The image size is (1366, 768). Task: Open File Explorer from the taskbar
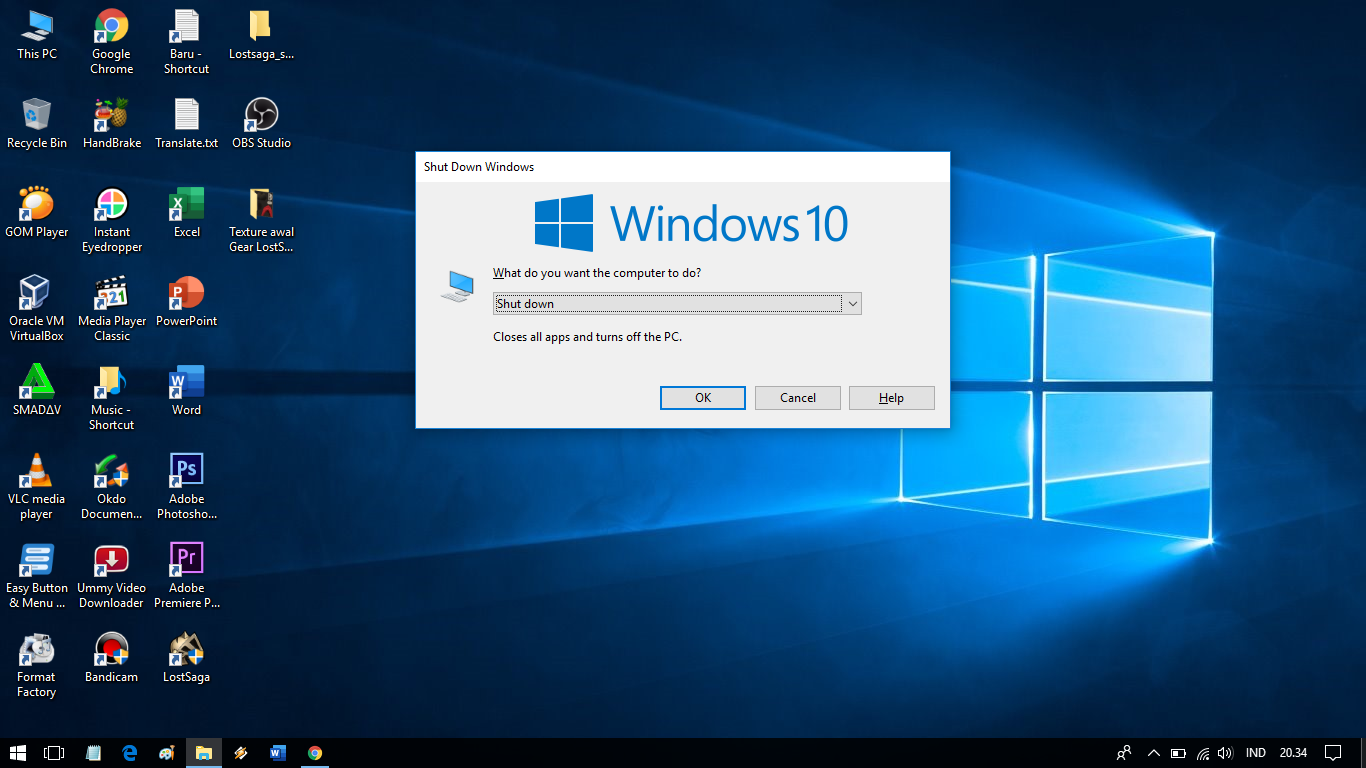(204, 753)
